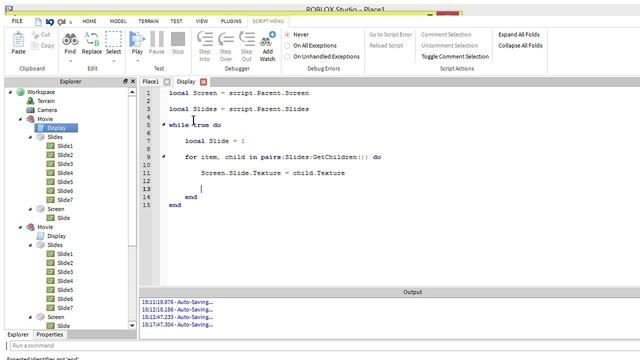Collapse the Workspace tree node

[11, 92]
